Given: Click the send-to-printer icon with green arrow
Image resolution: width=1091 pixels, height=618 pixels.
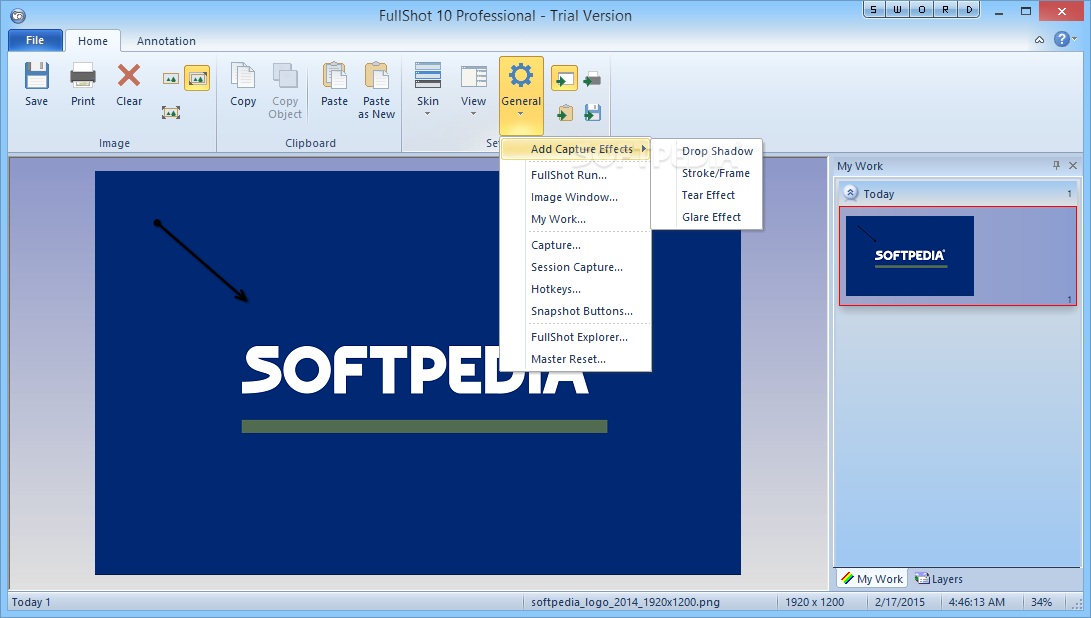Looking at the screenshot, I should pos(592,79).
